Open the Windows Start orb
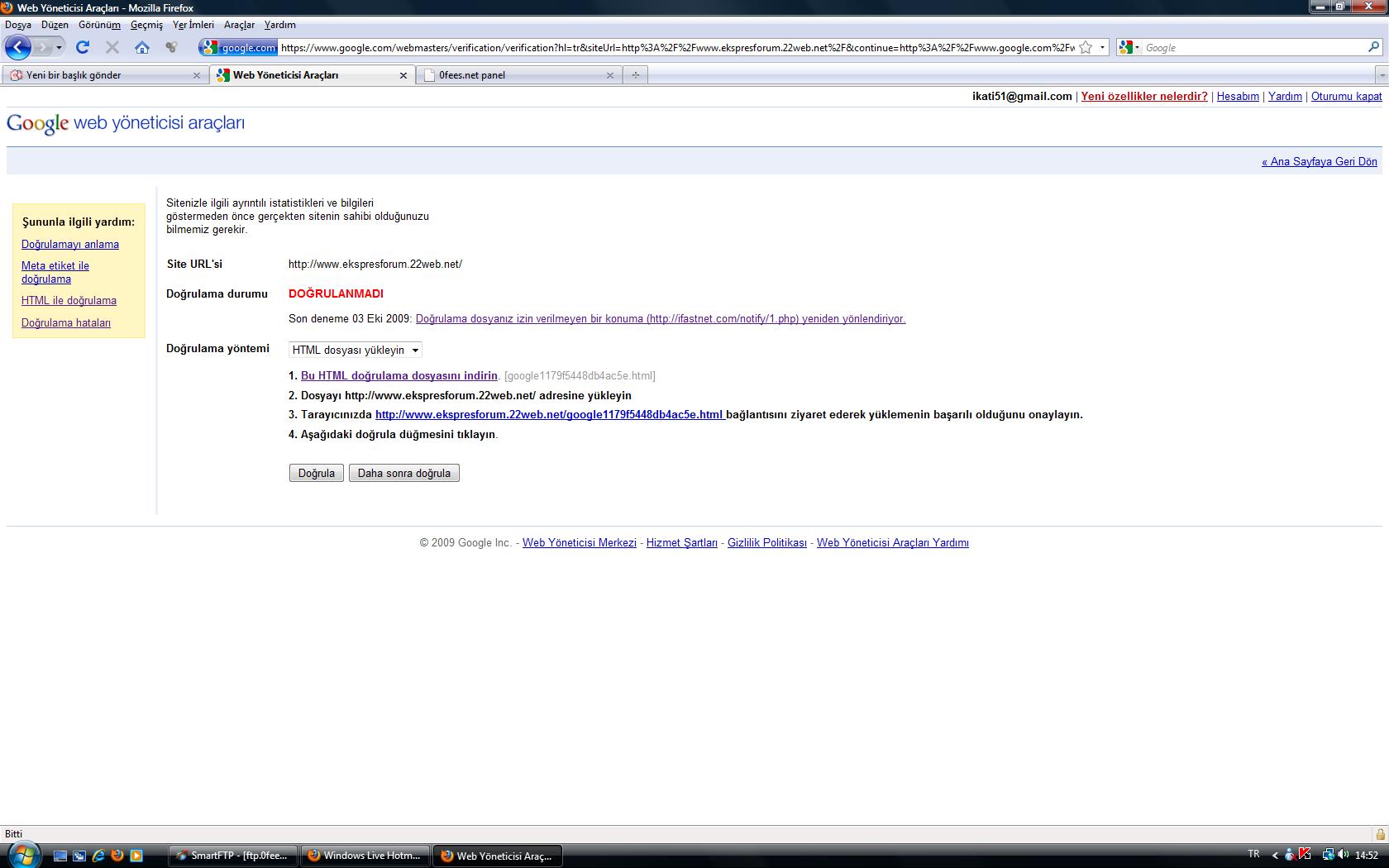Viewport: 1389px width, 868px height. (23, 854)
